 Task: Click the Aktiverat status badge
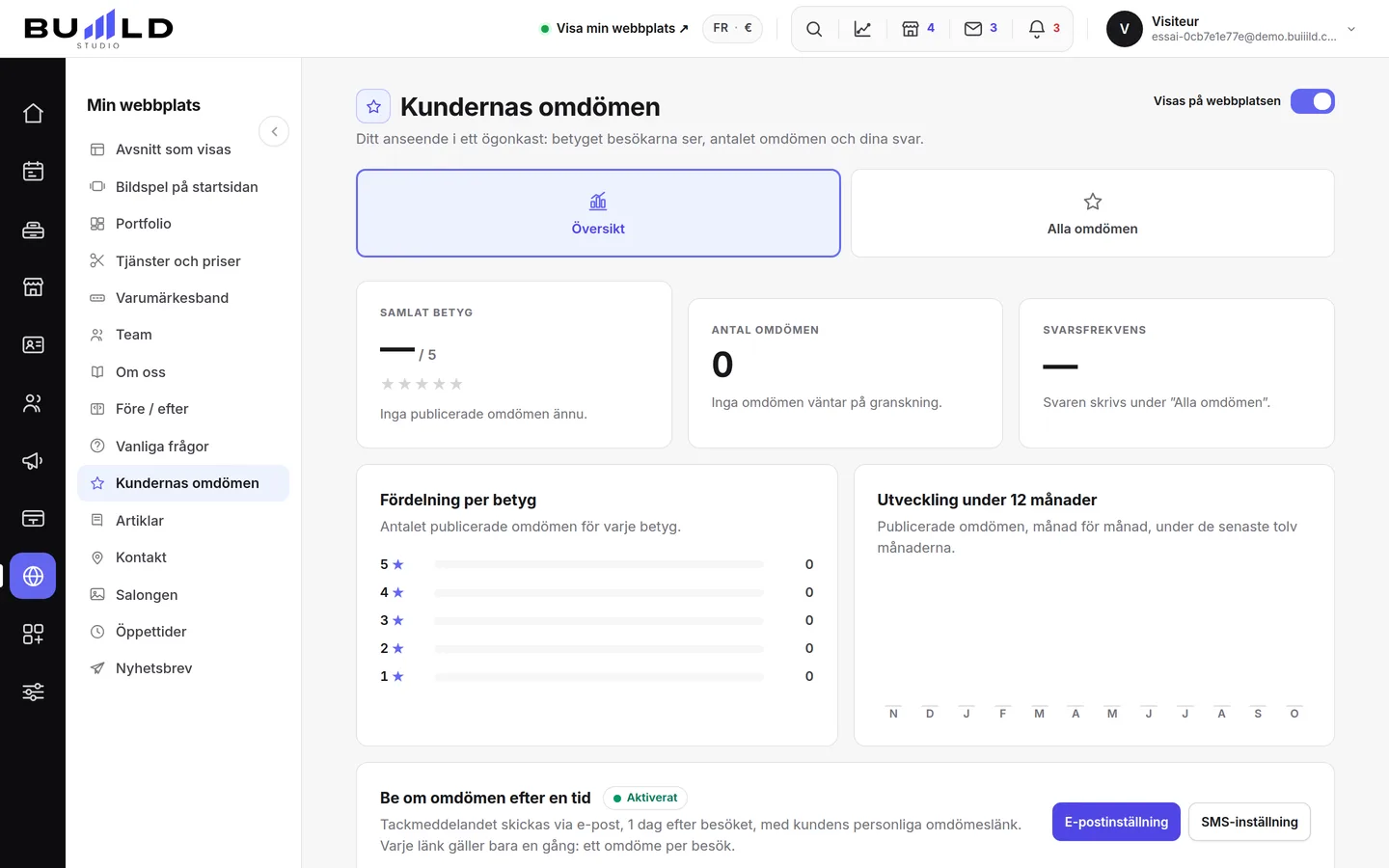(645, 798)
